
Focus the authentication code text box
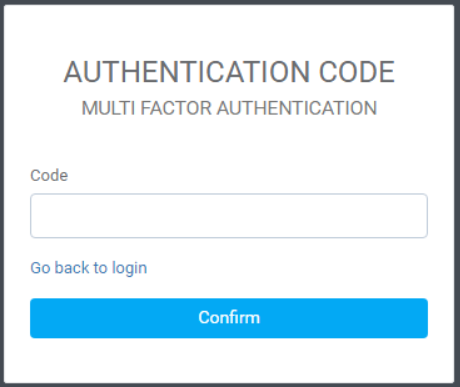point(229,216)
